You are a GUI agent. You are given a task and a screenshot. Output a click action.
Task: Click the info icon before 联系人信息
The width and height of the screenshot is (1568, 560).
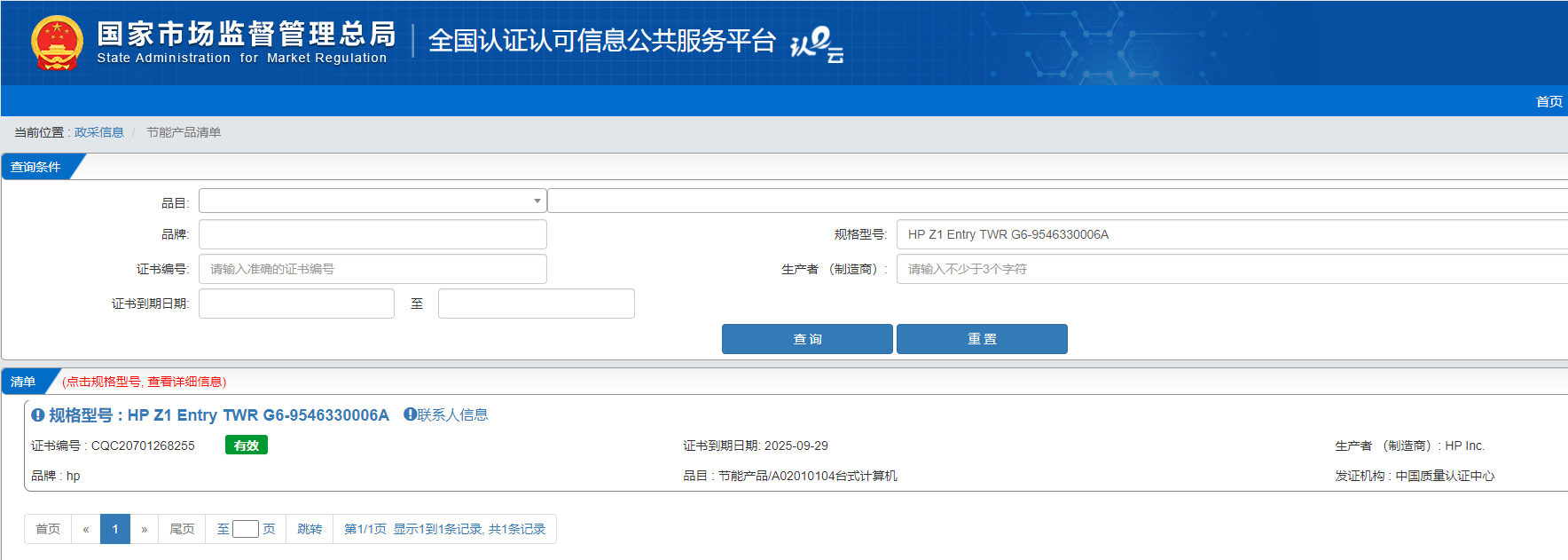[x=410, y=414]
